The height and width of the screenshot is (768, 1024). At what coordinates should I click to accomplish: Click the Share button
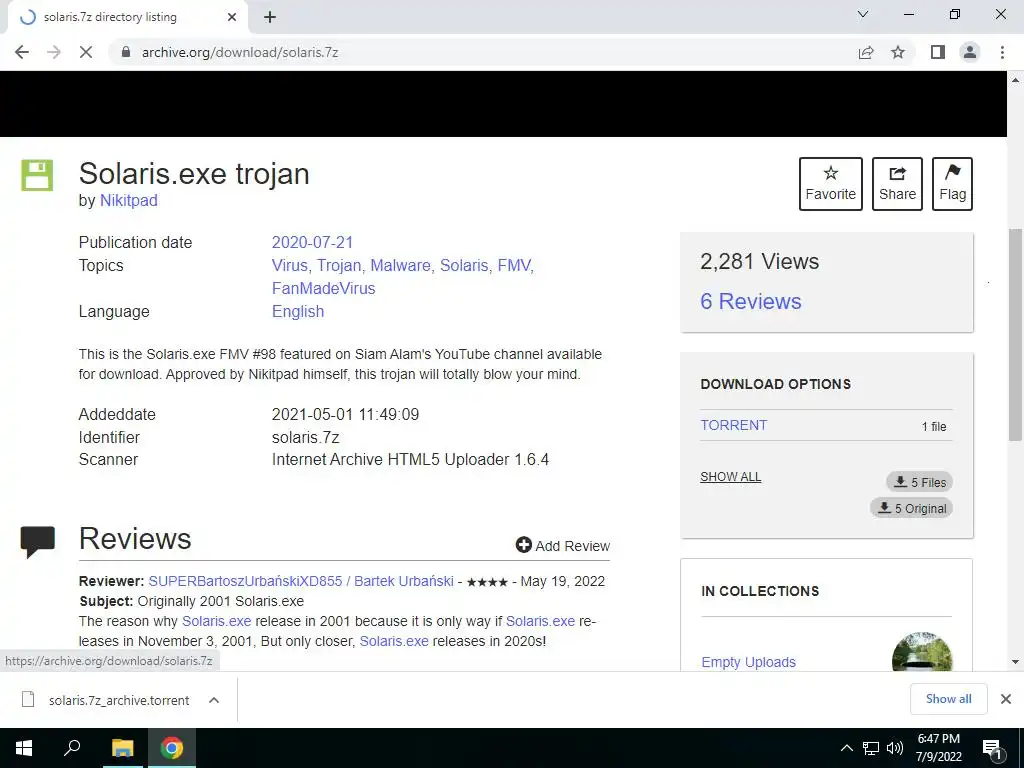click(x=897, y=184)
